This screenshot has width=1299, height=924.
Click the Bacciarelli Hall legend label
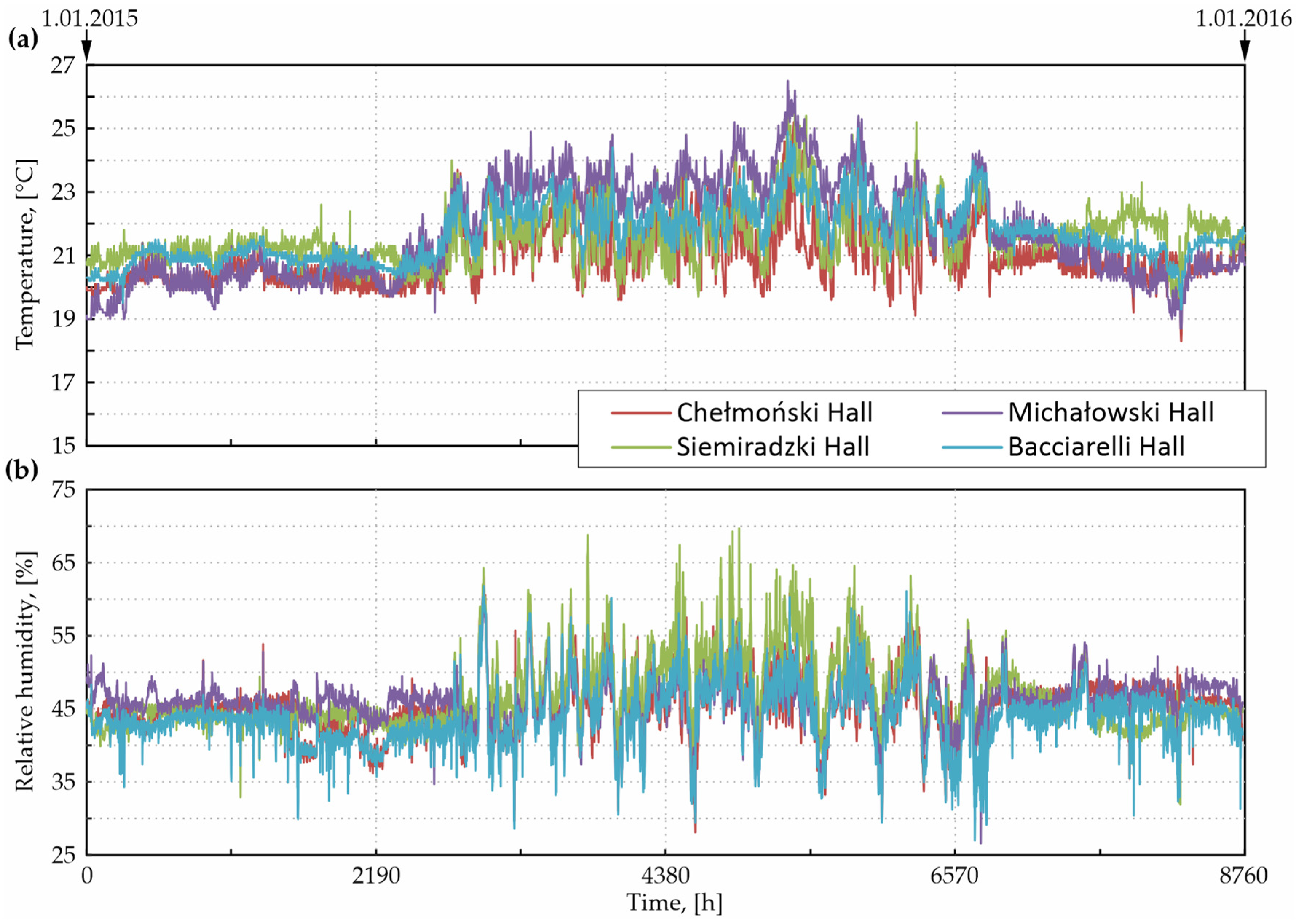pos(1096,447)
